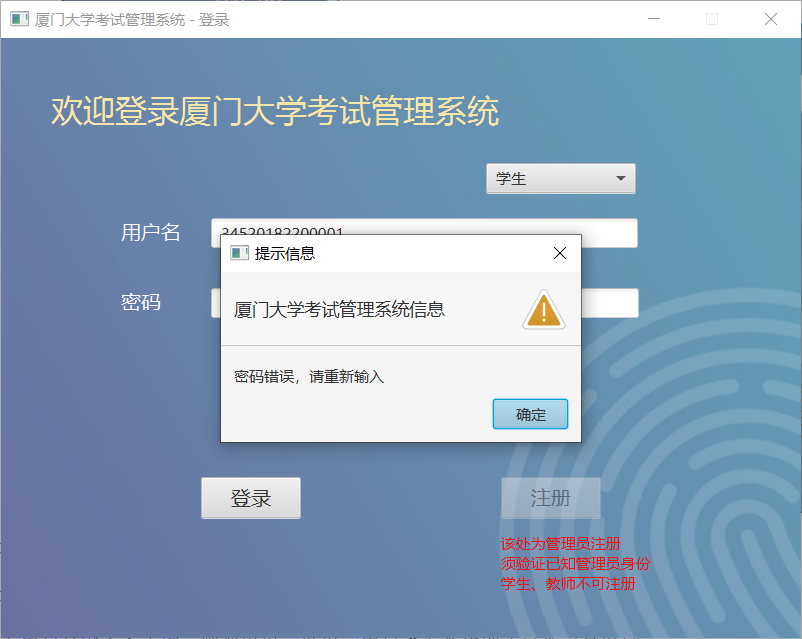
Task: Click the greyed-out 注册 button
Action: click(550, 498)
